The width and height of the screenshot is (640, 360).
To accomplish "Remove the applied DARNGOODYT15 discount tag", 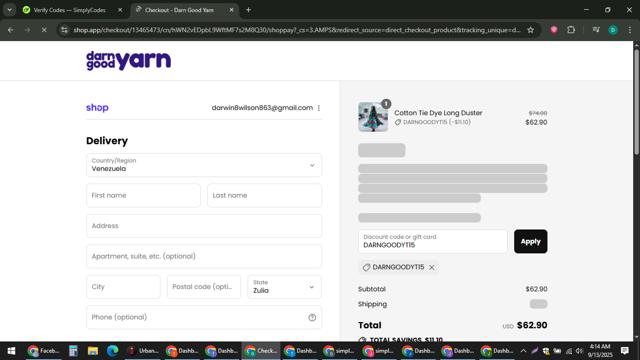I will 432,267.
